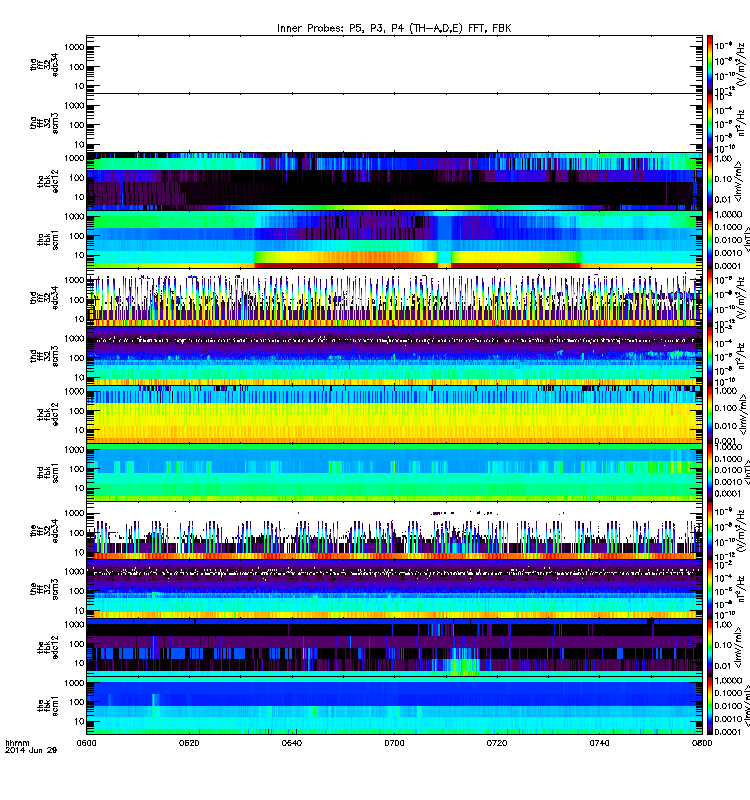Click the "the fbk scm1" y-axis title
750x800 pixels.
coord(48,706)
